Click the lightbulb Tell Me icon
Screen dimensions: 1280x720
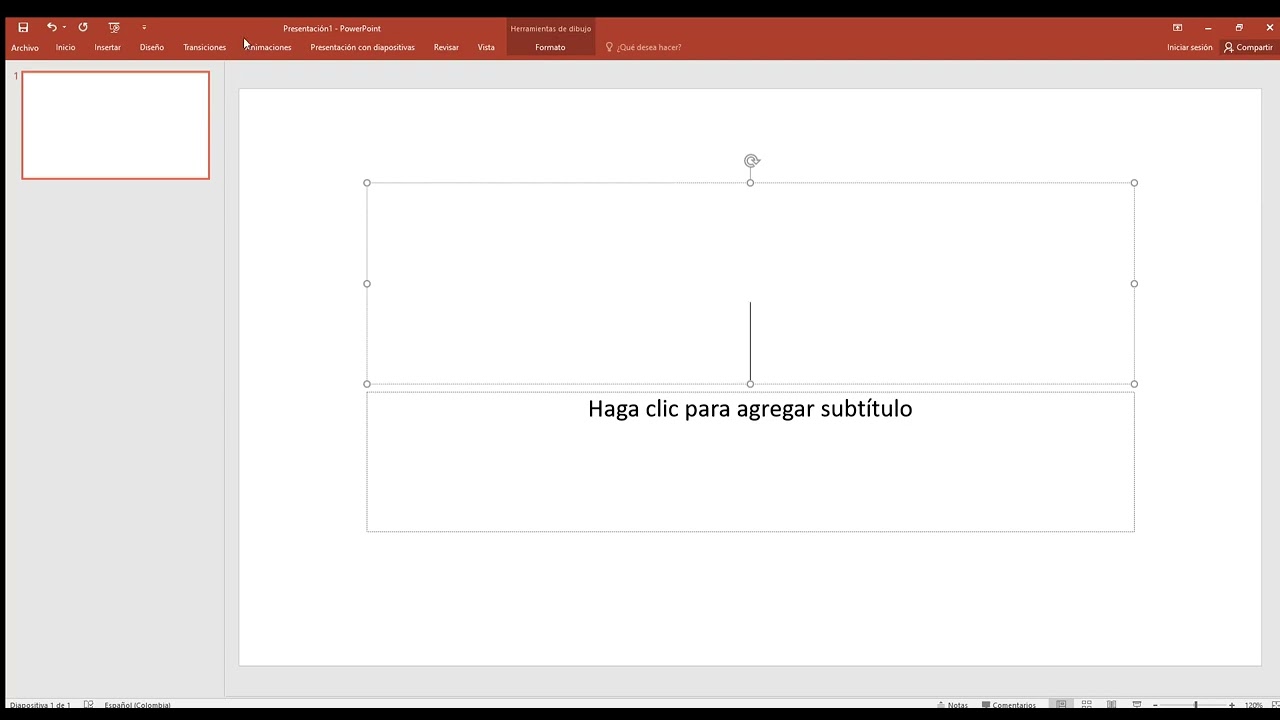pos(609,47)
